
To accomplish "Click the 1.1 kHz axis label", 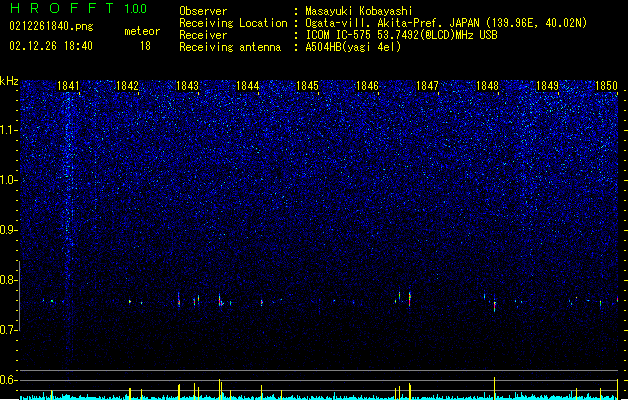I will click(8, 130).
